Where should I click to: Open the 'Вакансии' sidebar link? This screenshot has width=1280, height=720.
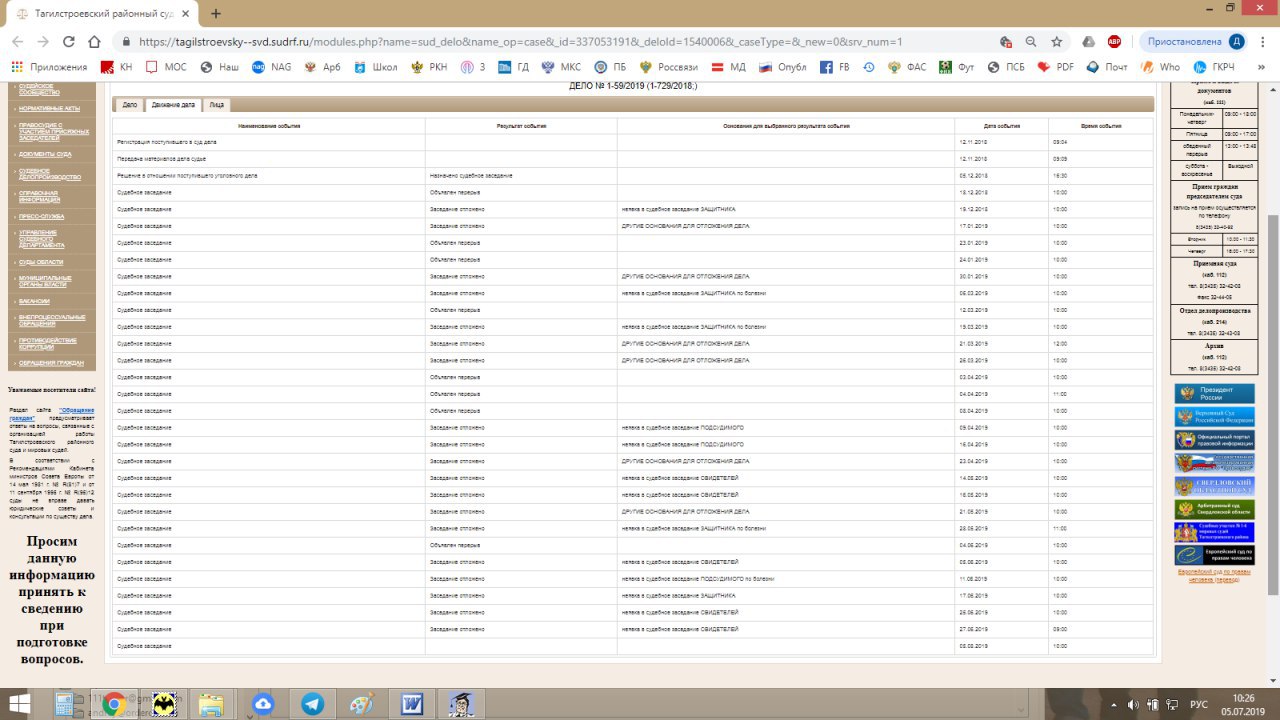(34, 300)
